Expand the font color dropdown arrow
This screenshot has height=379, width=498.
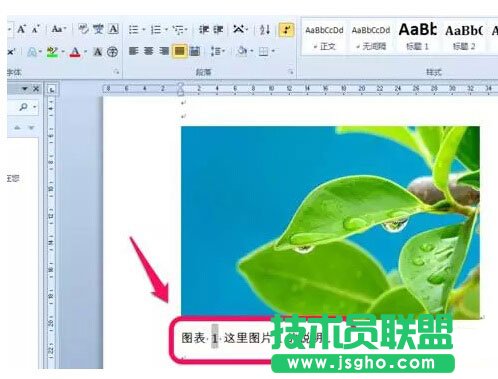(x=85, y=52)
